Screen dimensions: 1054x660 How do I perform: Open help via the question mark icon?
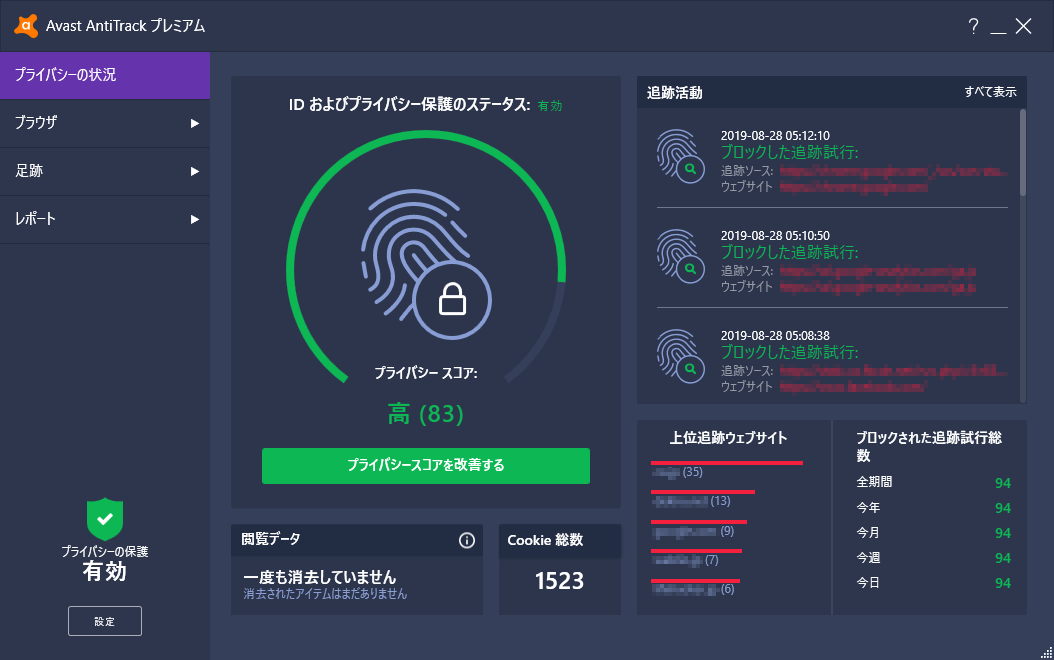(973, 28)
